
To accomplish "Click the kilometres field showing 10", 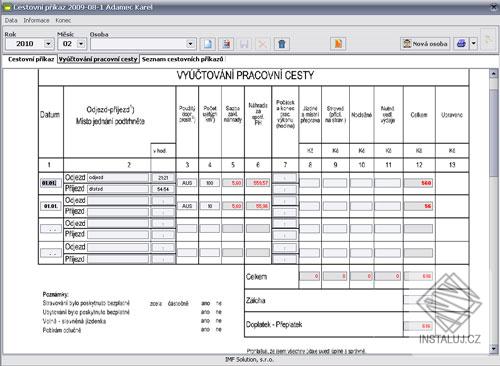I will [x=210, y=206].
